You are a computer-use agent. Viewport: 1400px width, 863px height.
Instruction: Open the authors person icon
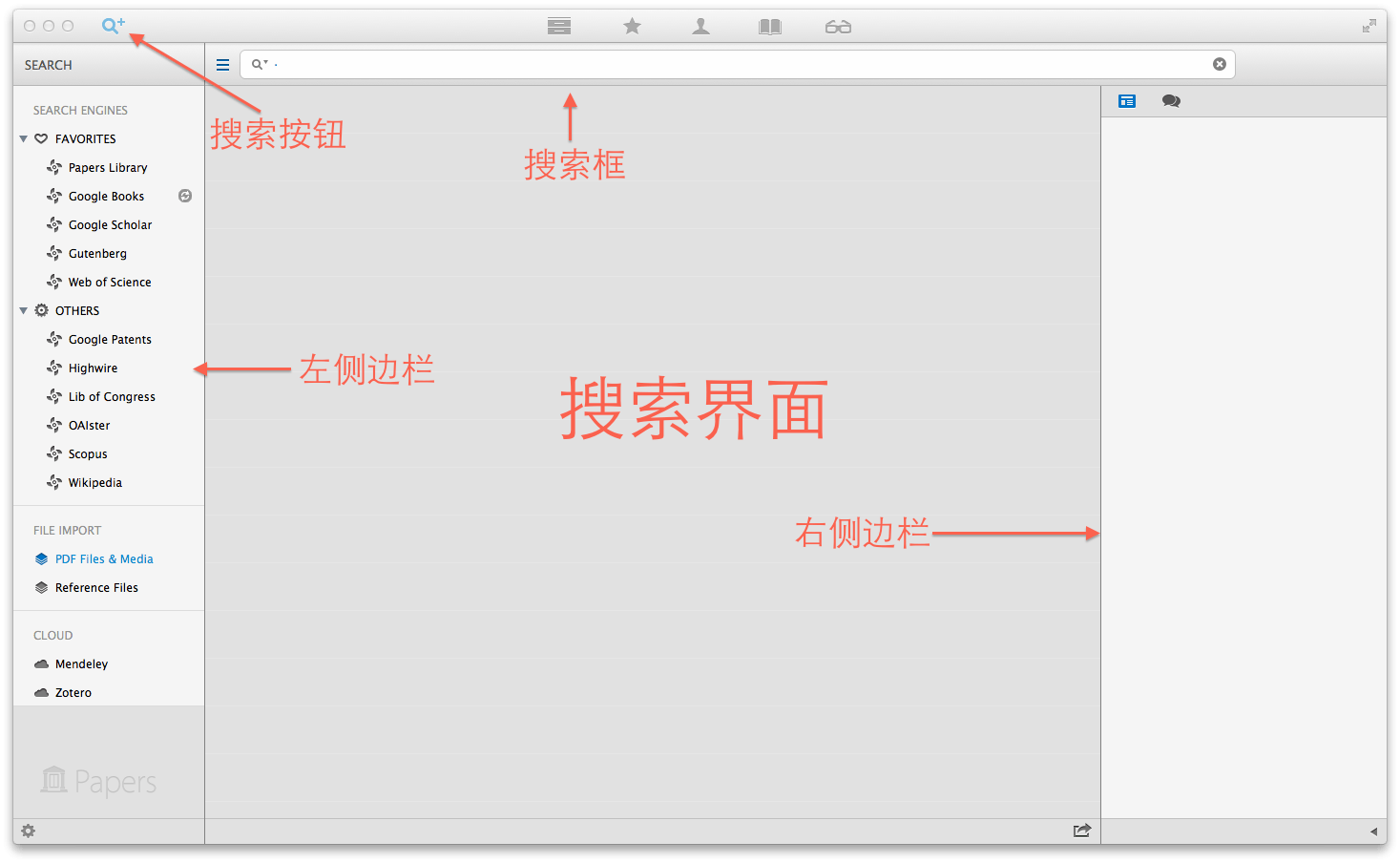pos(700,27)
